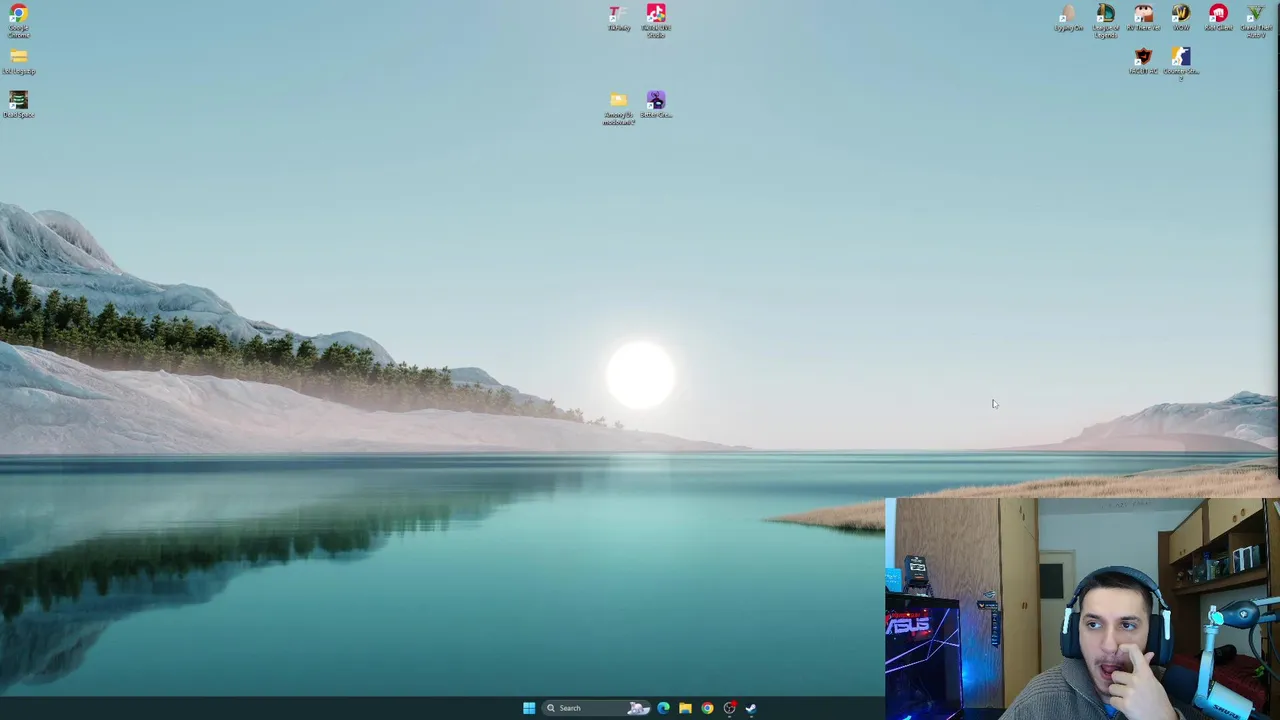This screenshot has height=720, width=1280.
Task: Click the taskbar Search box
Action: [597, 708]
